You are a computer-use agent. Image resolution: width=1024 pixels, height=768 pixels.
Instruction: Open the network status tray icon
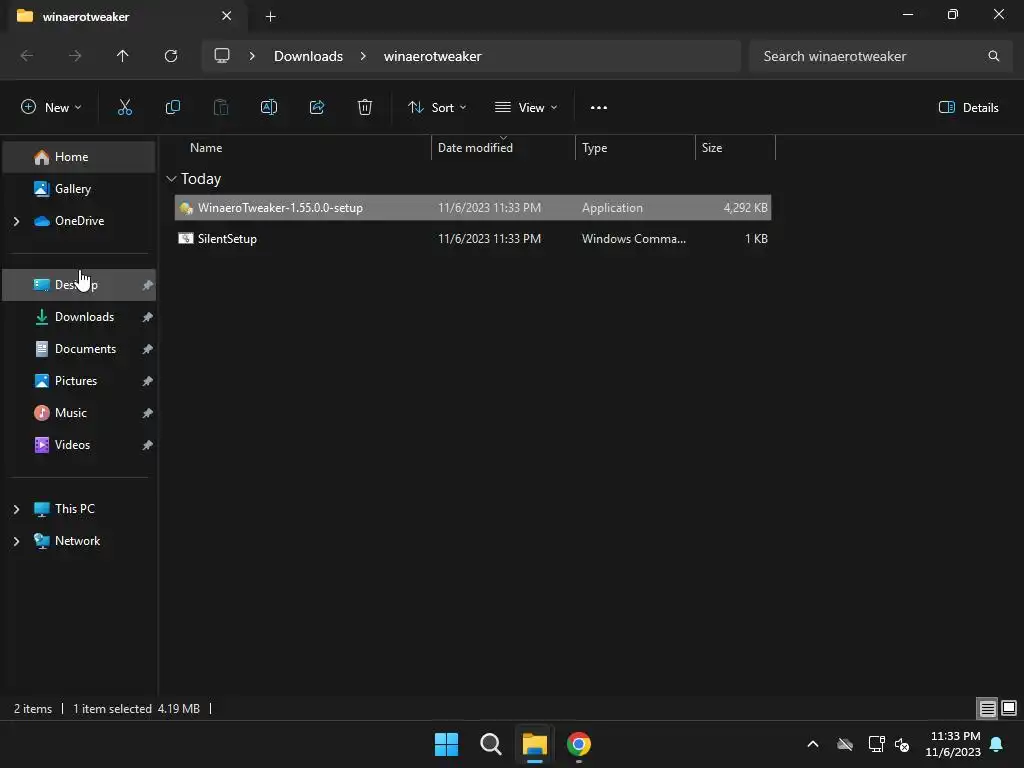[x=876, y=744]
